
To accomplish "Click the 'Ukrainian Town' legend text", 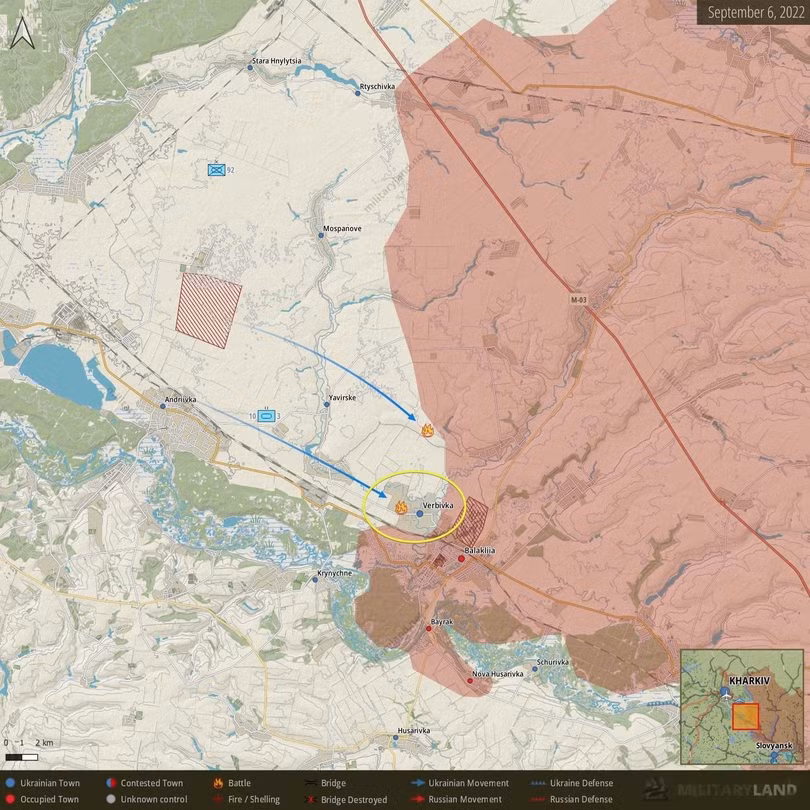I will [x=50, y=783].
